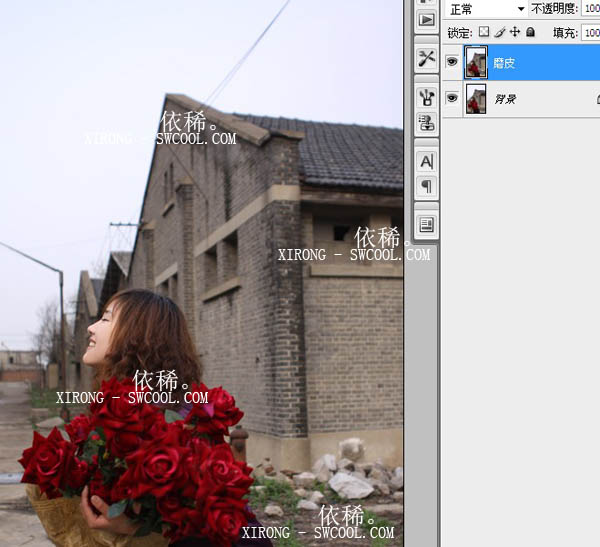The width and height of the screenshot is (600, 547).
Task: Open the 正常 blend mode dropdown
Action: pos(486,9)
